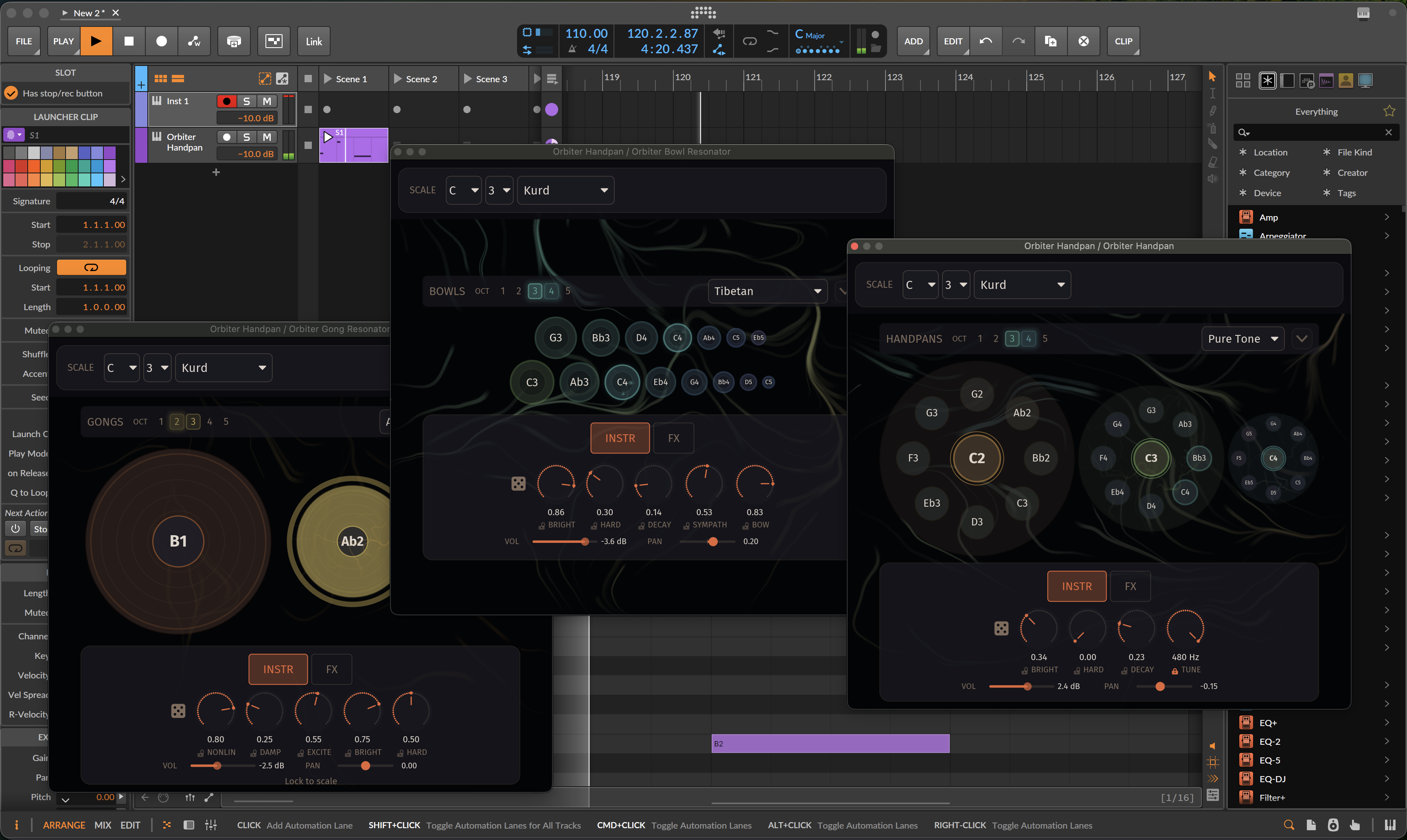This screenshot has width=1407, height=840.
Task: Click randomize dice icon in Handpan window
Action: pos(1001,628)
